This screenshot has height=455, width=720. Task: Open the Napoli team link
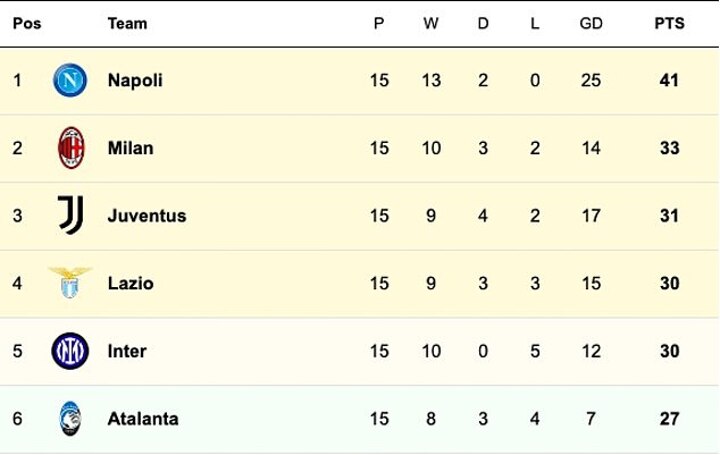pyautogui.click(x=135, y=80)
